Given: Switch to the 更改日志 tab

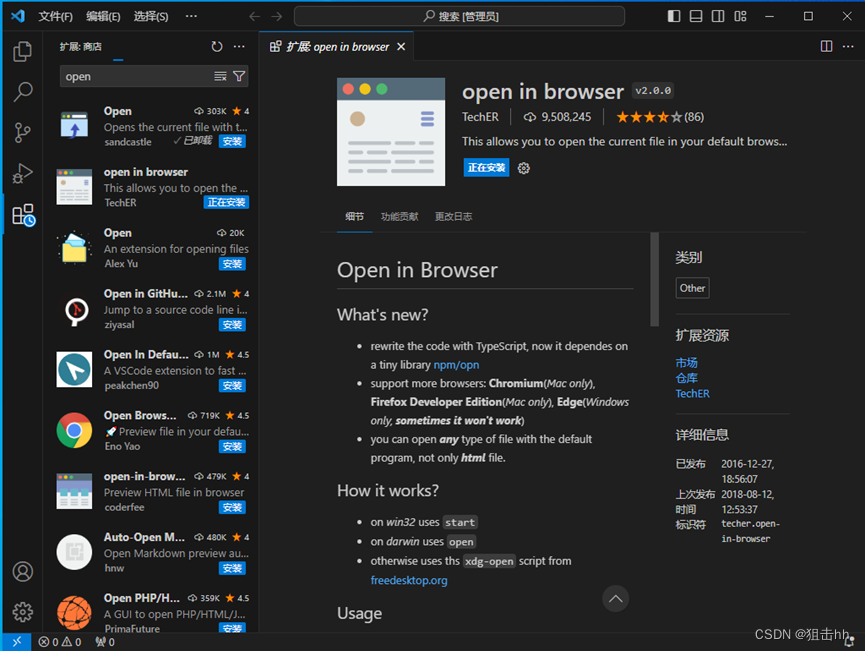Looking at the screenshot, I should click(x=453, y=216).
